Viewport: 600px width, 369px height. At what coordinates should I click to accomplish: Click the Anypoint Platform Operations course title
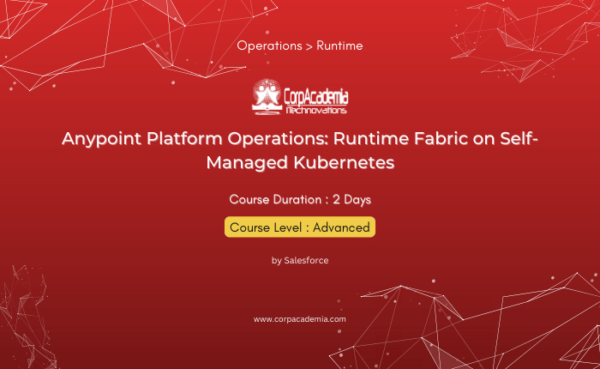pos(300,150)
